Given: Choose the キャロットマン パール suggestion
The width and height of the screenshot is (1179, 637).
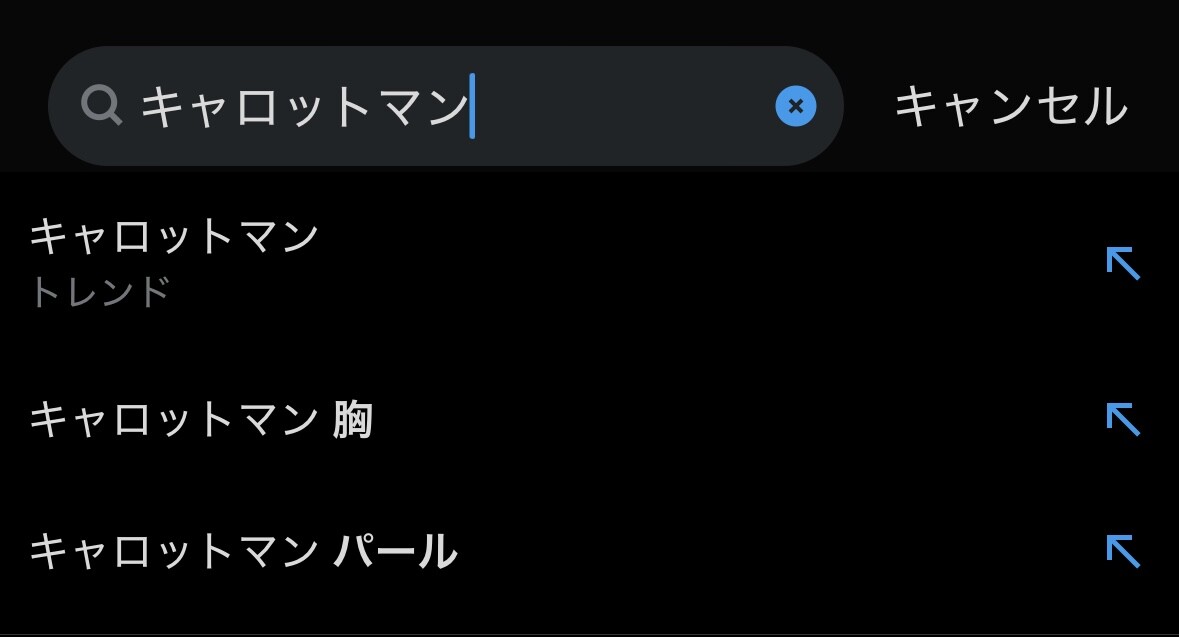Looking at the screenshot, I should pyautogui.click(x=590, y=551).
